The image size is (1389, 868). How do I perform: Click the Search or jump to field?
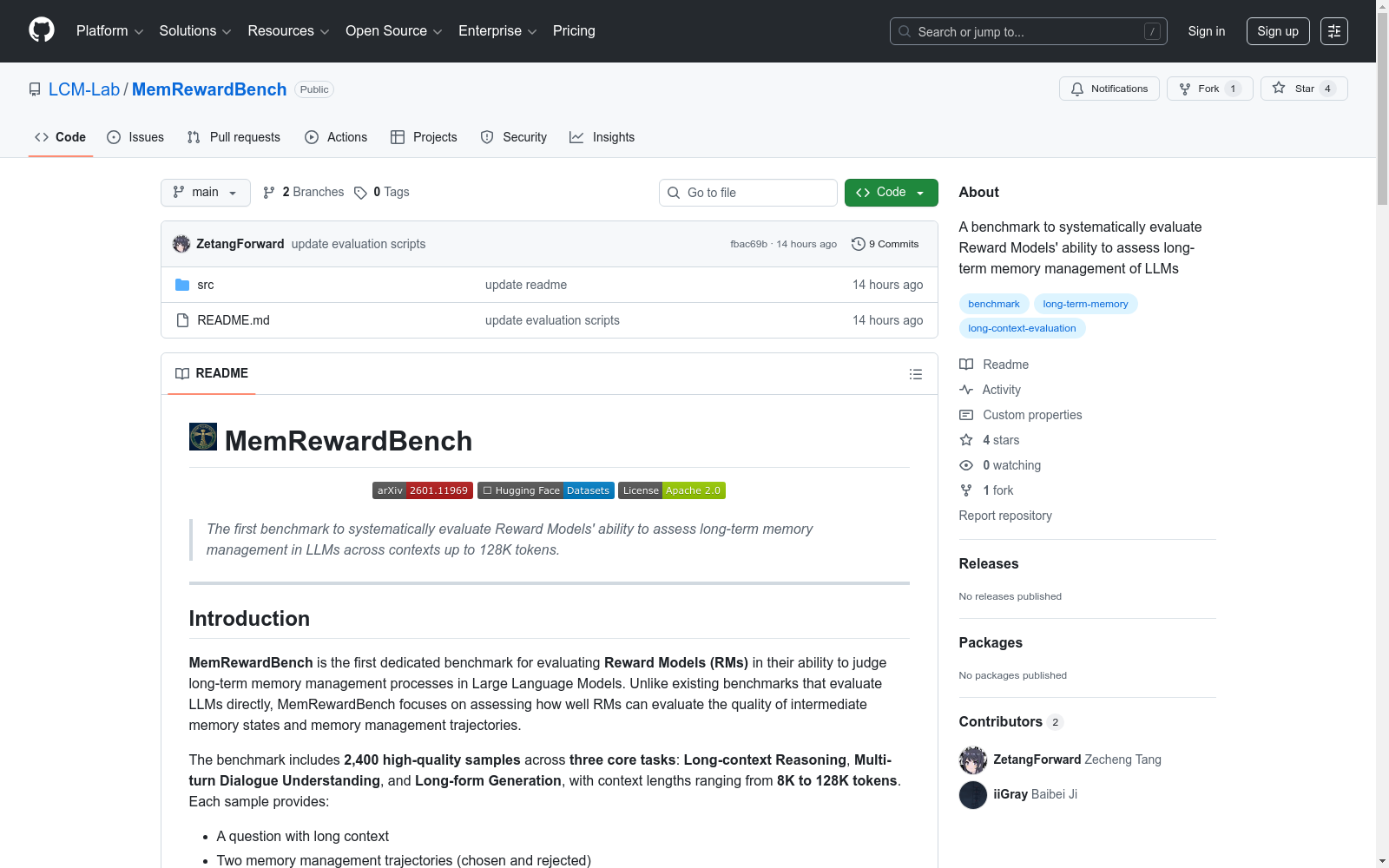pyautogui.click(x=1029, y=31)
